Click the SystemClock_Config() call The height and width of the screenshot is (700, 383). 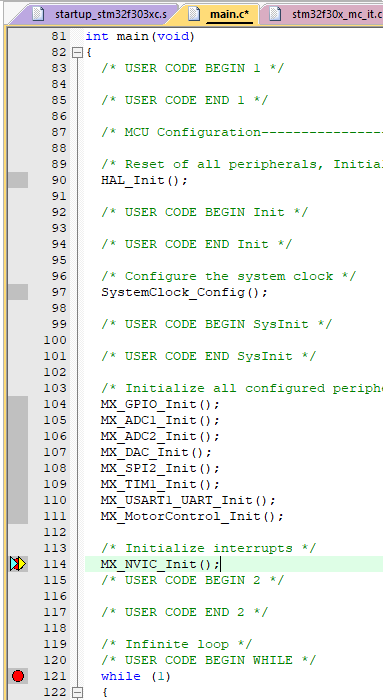(x=184, y=293)
